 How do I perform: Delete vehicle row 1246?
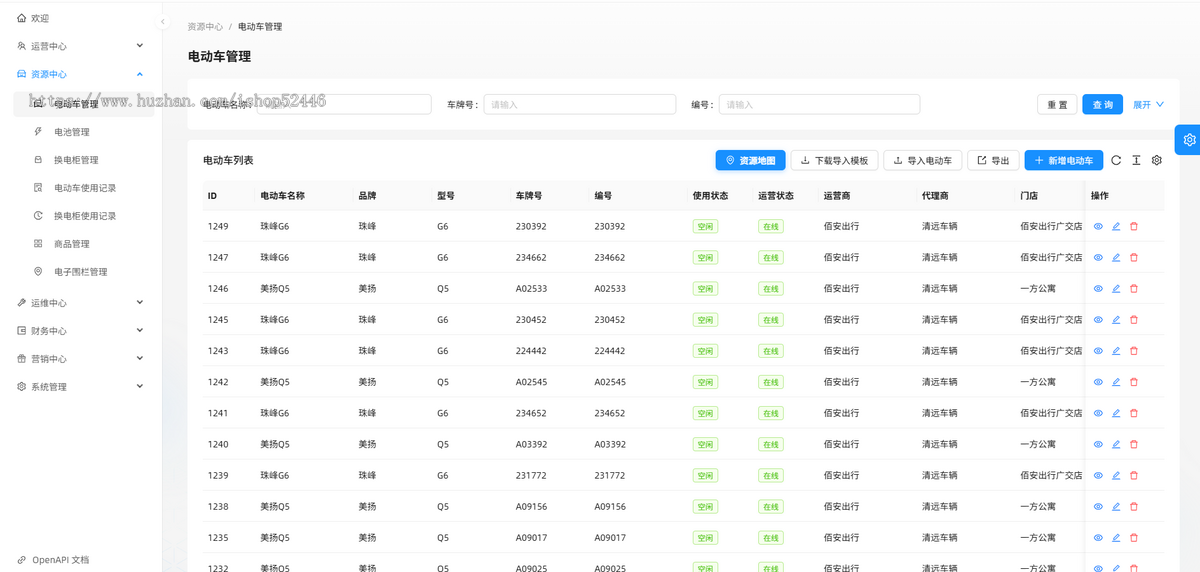point(1134,288)
